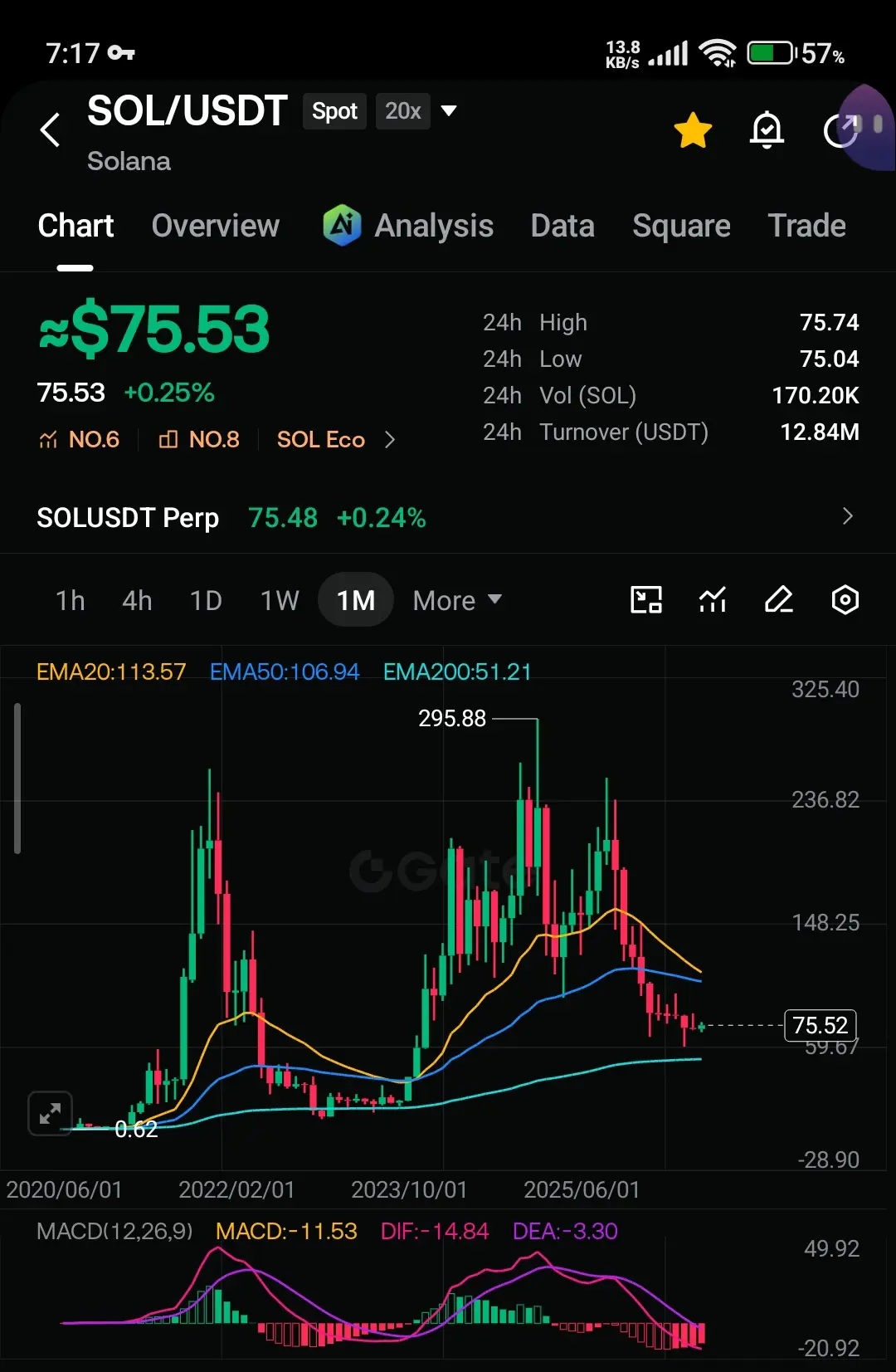
Task: Select the 1D timeframe
Action: tap(206, 600)
